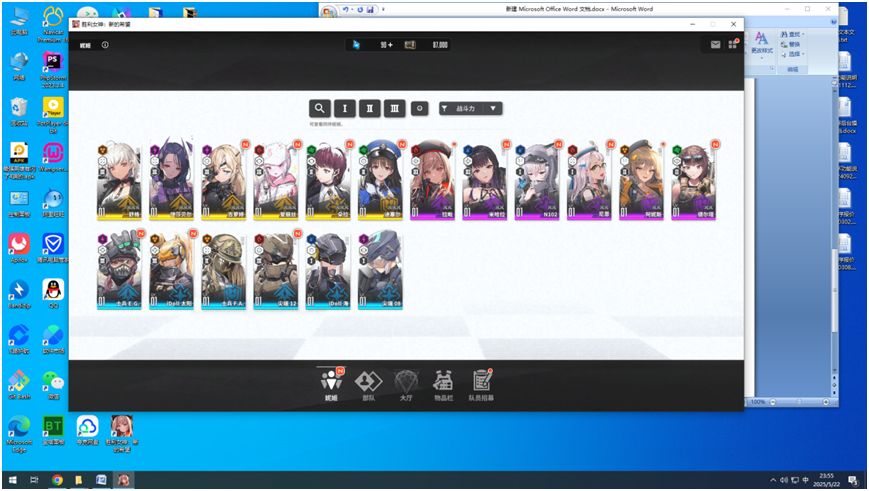Open the Windows Start button

[12, 480]
